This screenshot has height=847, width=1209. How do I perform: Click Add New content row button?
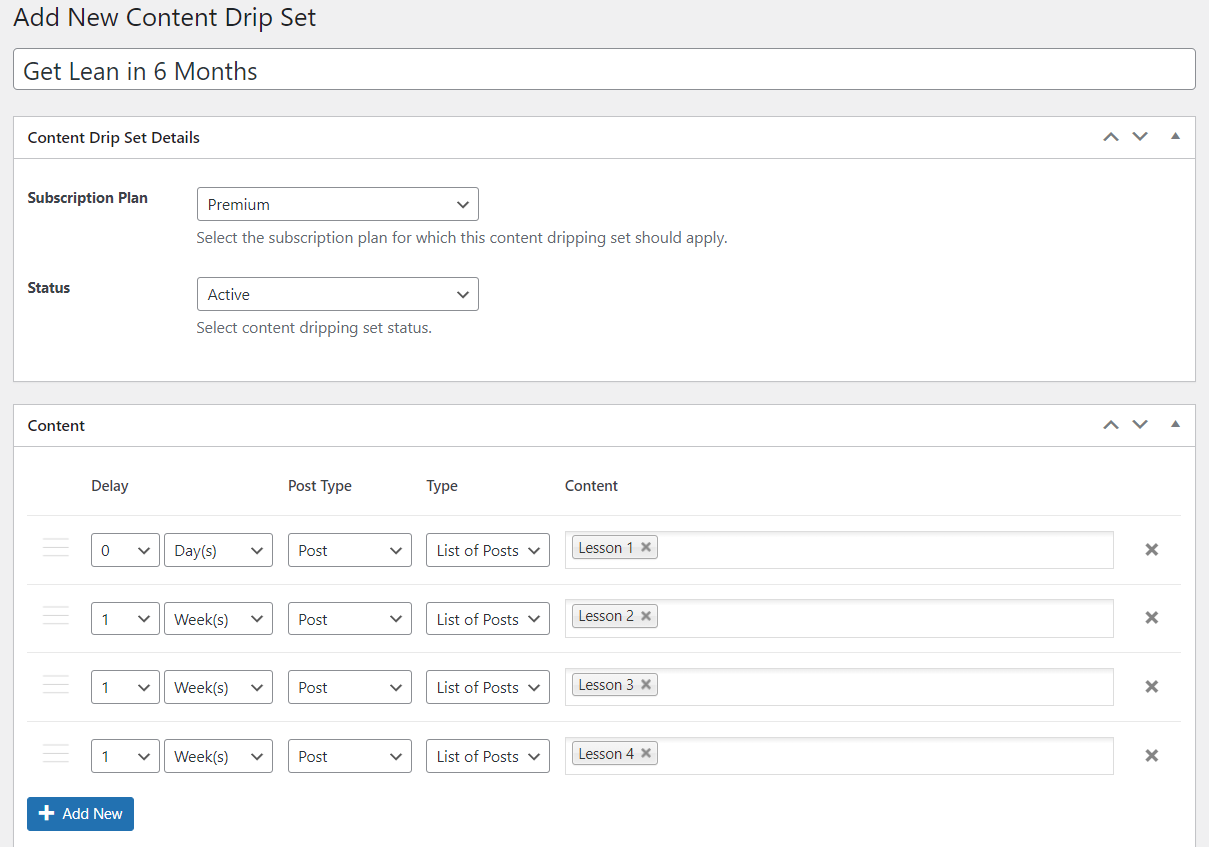tap(80, 814)
